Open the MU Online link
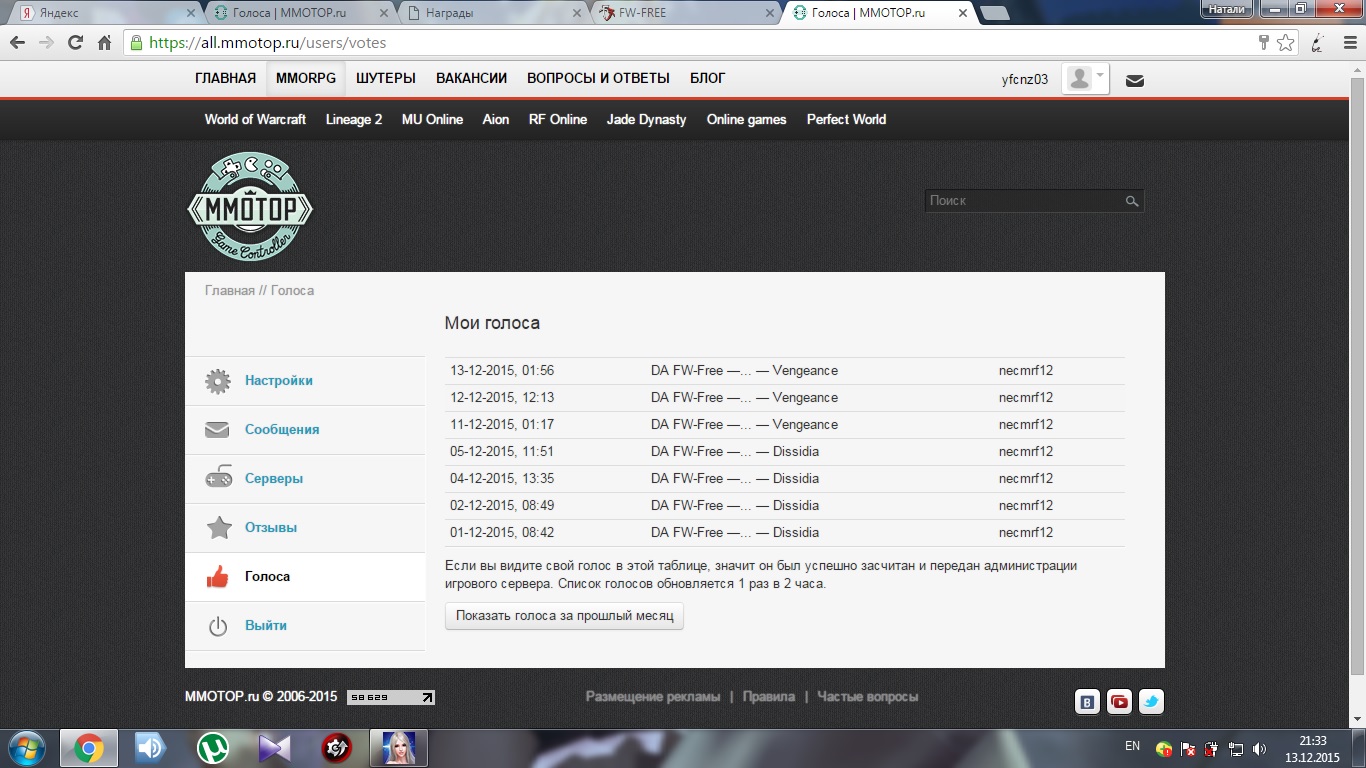Screen dimensions: 1366x768 [x=432, y=119]
